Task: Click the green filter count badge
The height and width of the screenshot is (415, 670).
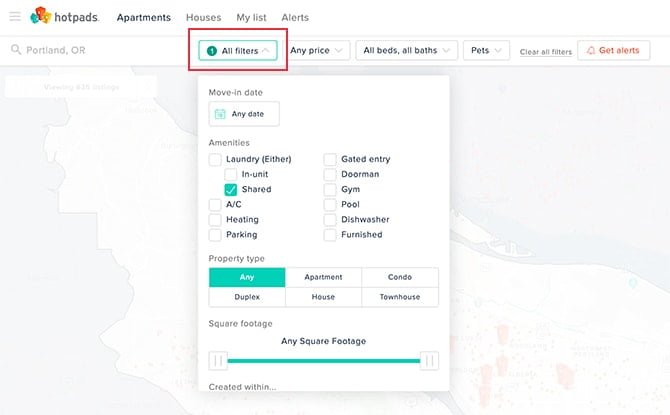Action: tap(212, 50)
